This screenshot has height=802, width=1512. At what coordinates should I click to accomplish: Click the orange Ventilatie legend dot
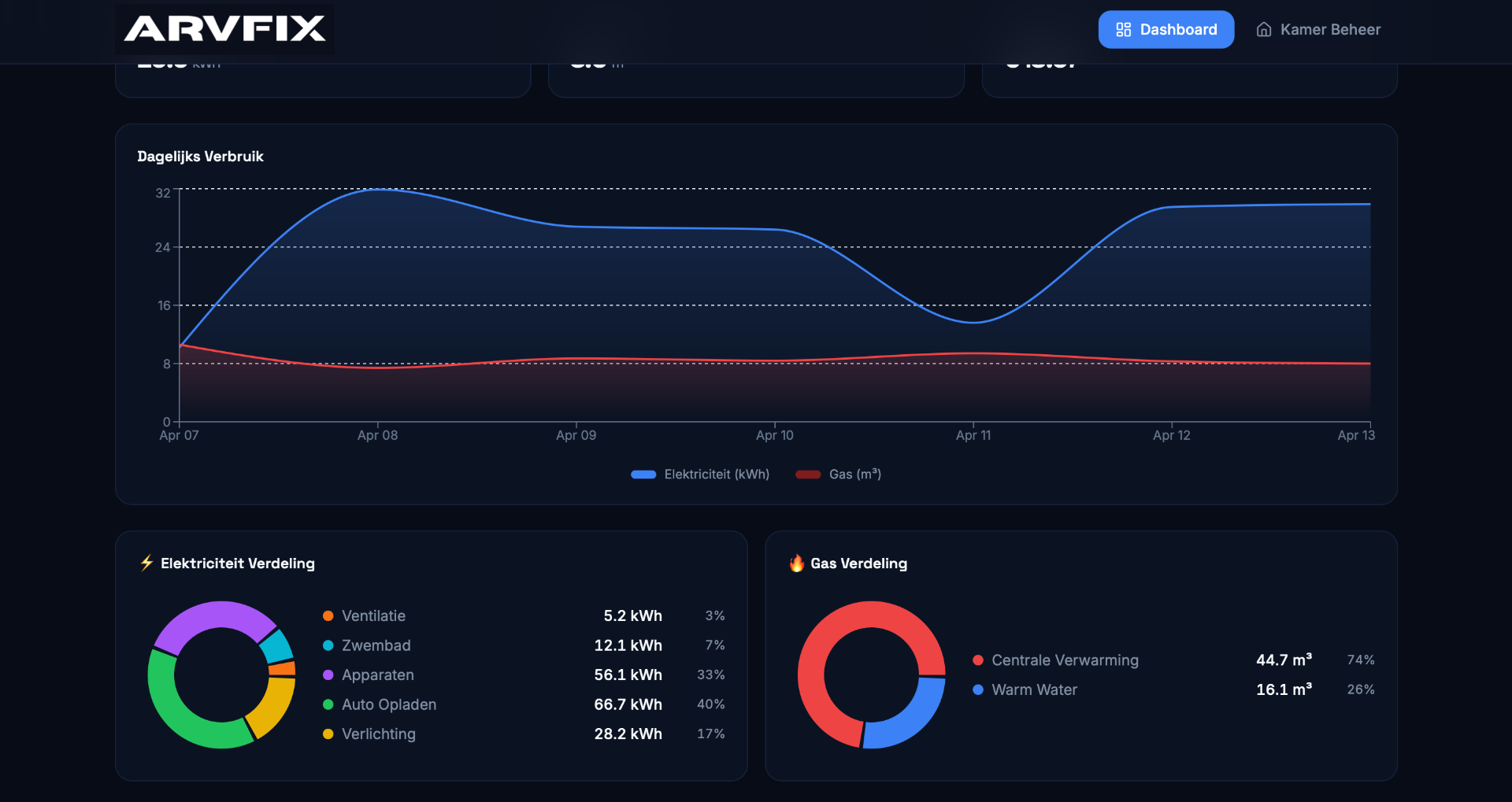(328, 616)
